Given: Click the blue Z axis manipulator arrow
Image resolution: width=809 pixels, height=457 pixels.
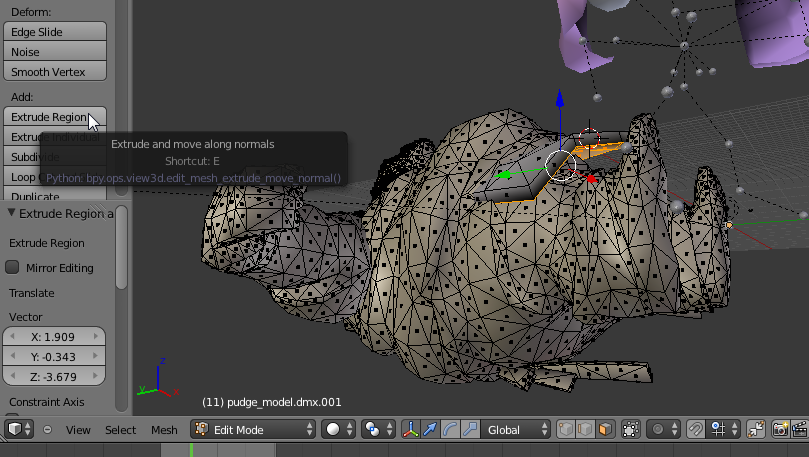Looking at the screenshot, I should [560, 99].
